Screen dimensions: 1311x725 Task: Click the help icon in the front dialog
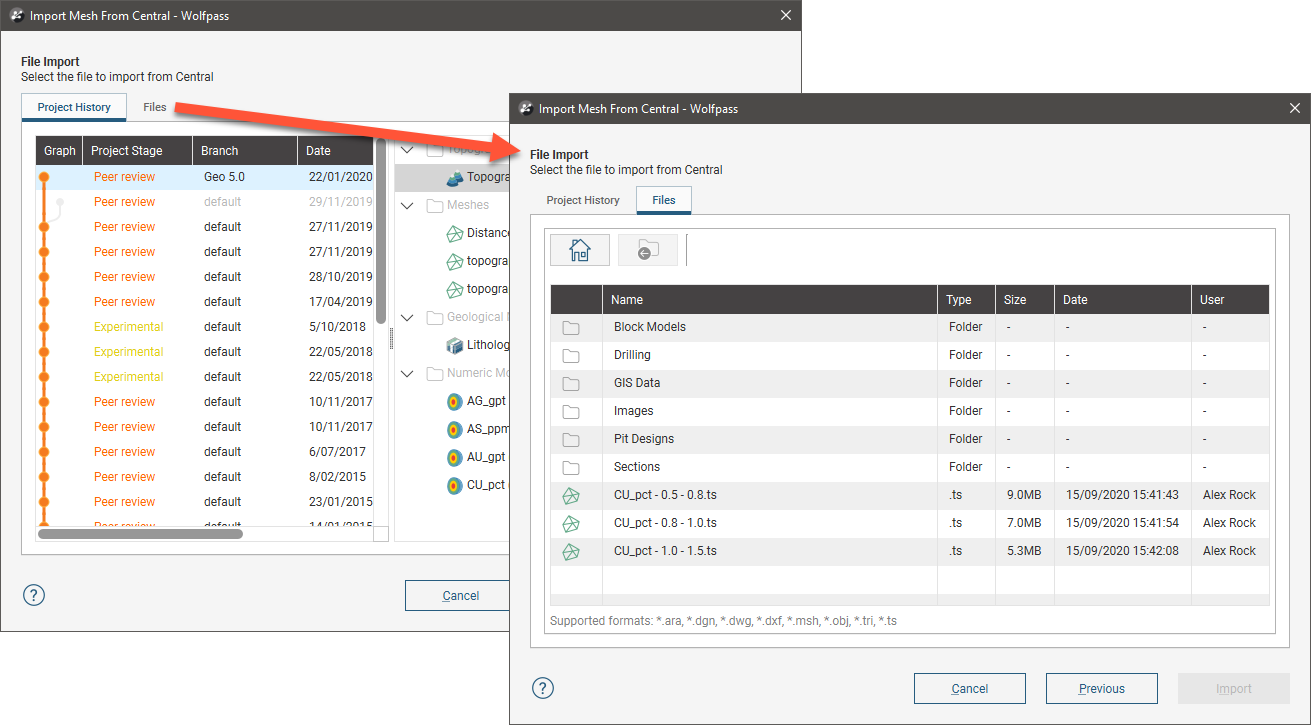coord(543,688)
